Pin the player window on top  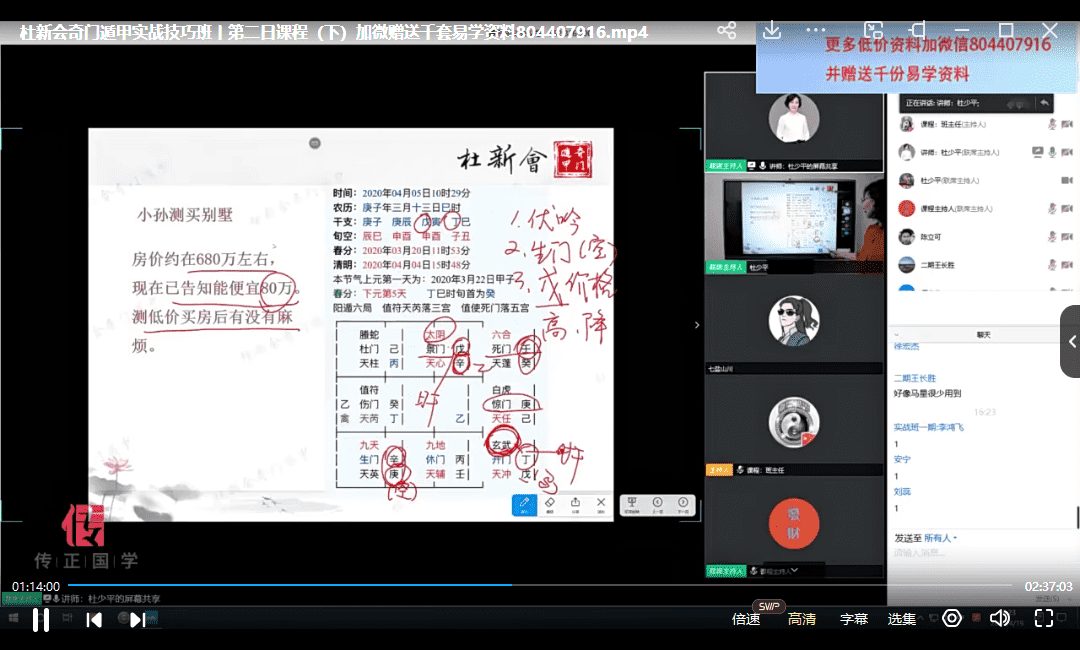click(x=918, y=31)
